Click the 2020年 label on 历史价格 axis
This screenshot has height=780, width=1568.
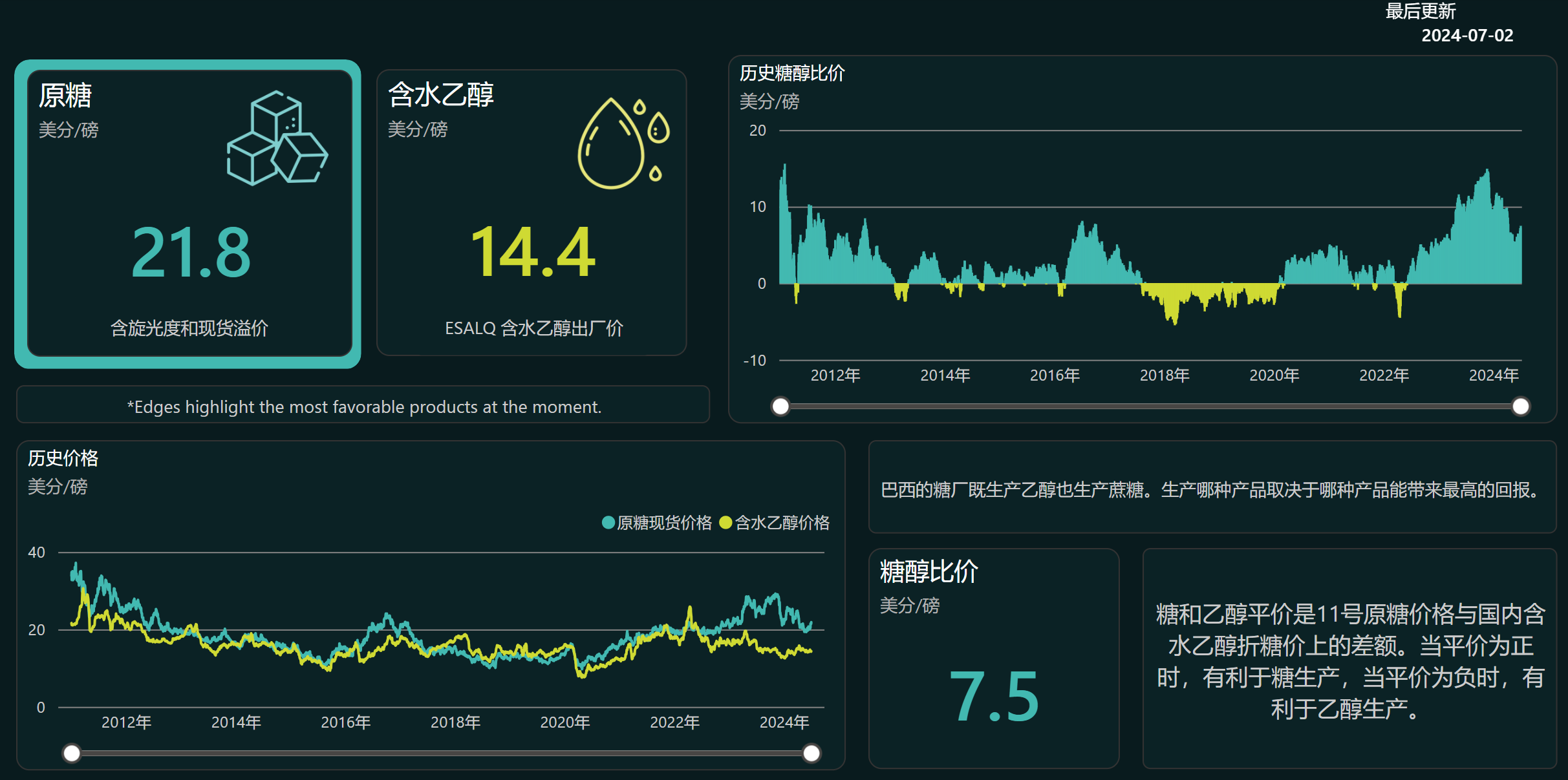564,722
